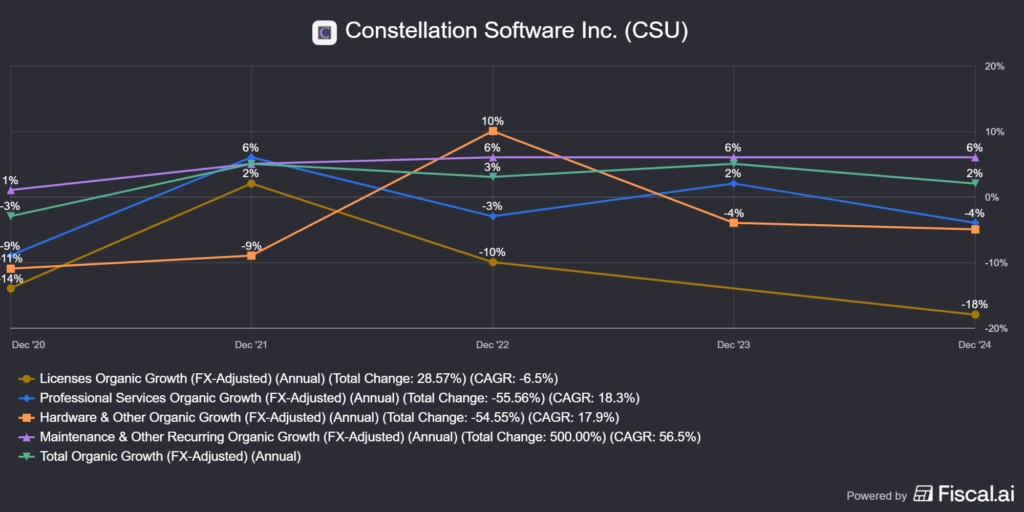Toggle Professional Services Organic Growth legend marker

point(25,397)
